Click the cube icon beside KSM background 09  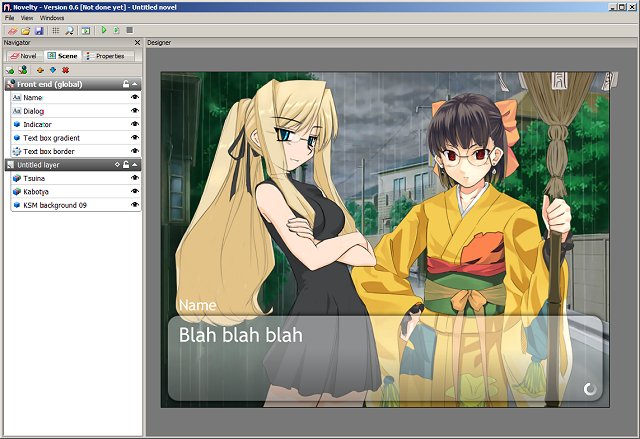(x=17, y=205)
